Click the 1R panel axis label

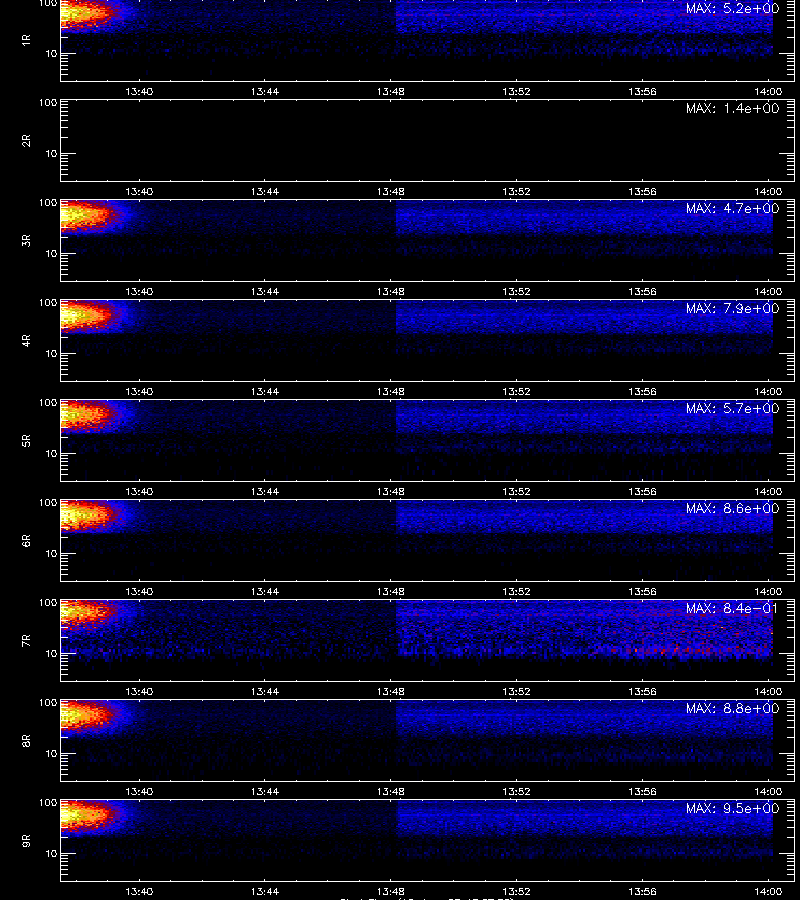tap(26, 40)
